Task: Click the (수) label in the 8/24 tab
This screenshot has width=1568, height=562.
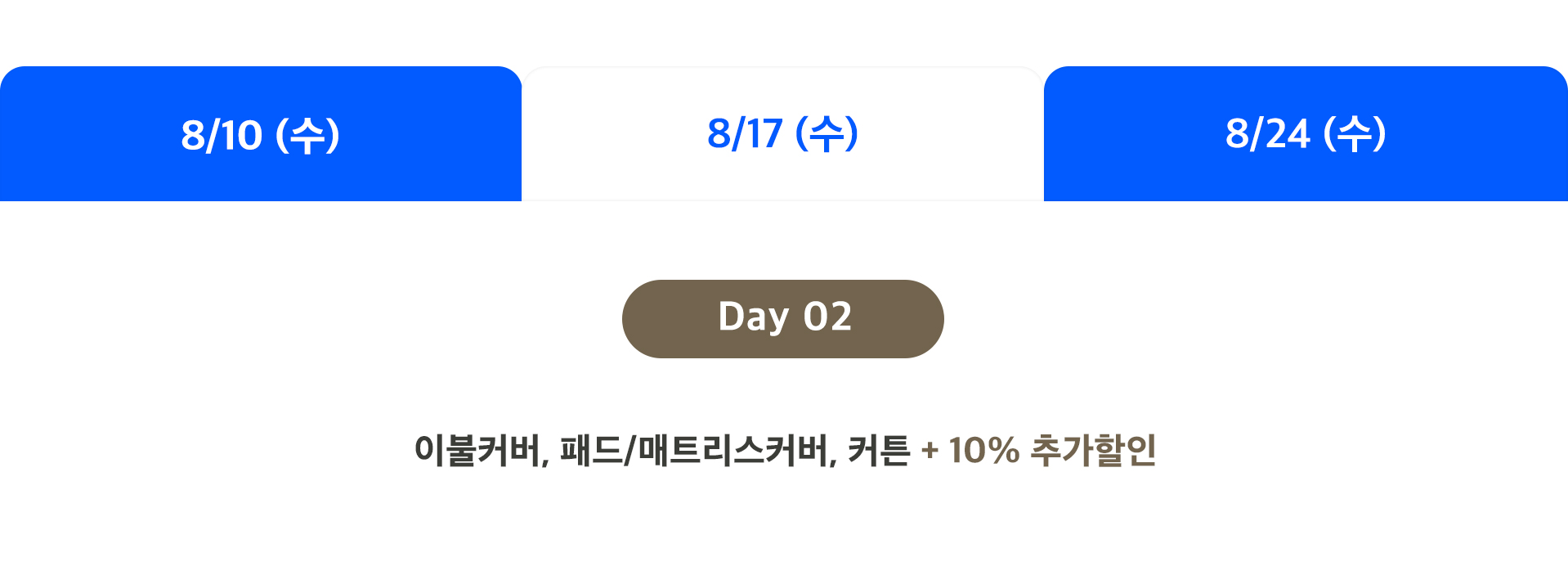Action: (1355, 134)
